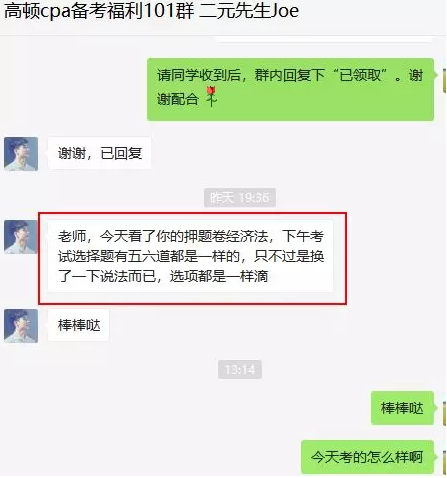Click the "今天考的怎么样啊" green bubble
This screenshot has height=478, width=447.
(x=367, y=457)
